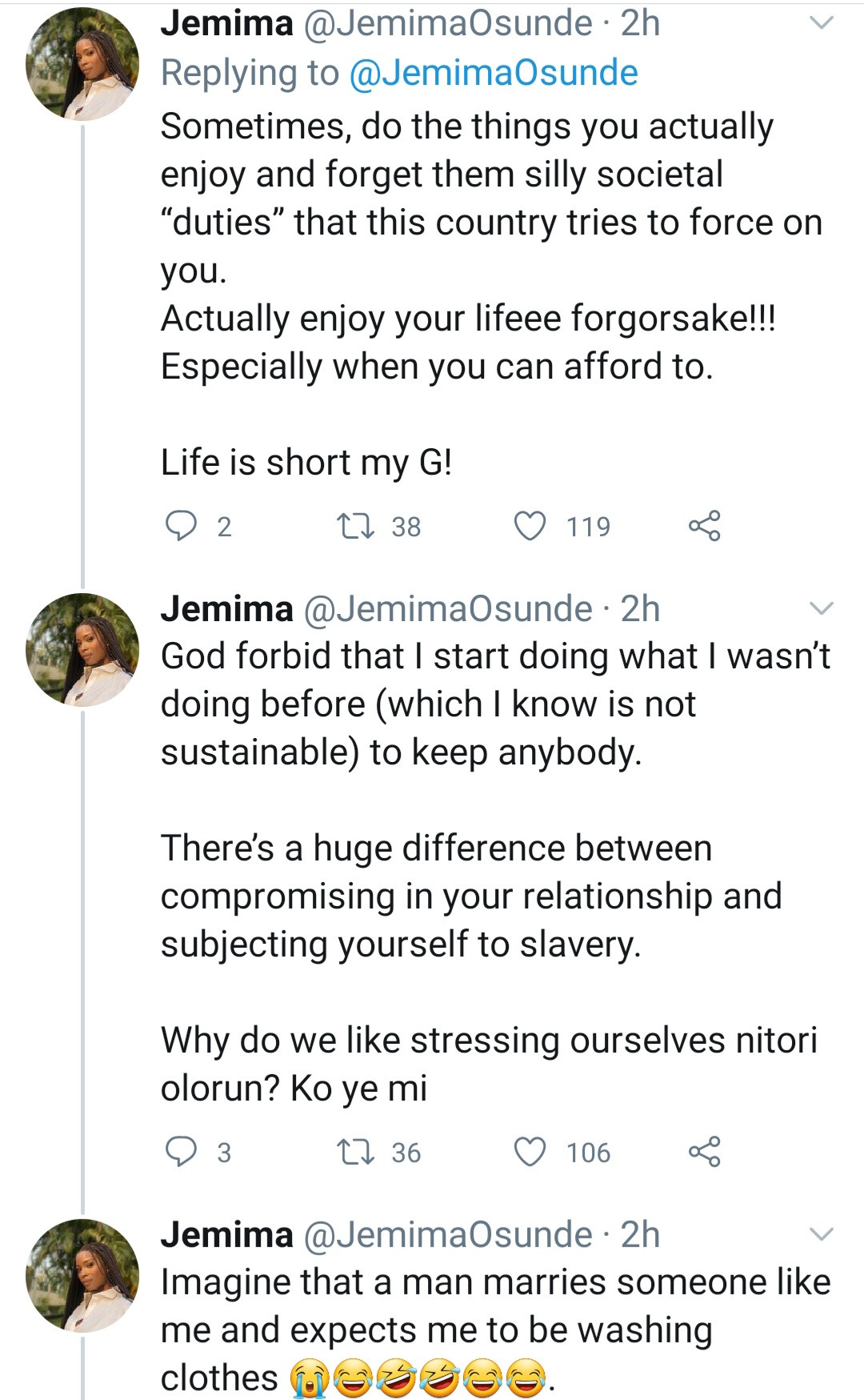Retweet the tweet with 38 retweets
Image resolution: width=864 pixels, height=1400 pixels.
tap(354, 526)
